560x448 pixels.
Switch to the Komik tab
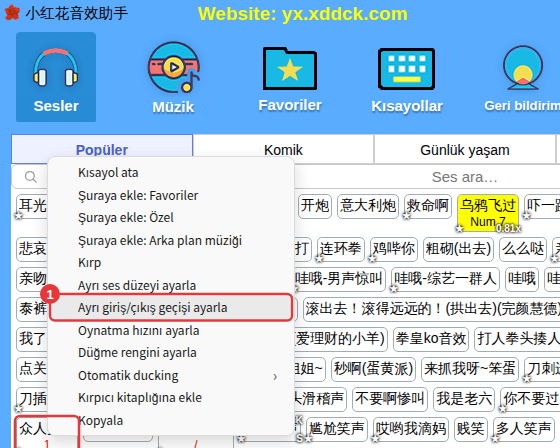coord(283,150)
